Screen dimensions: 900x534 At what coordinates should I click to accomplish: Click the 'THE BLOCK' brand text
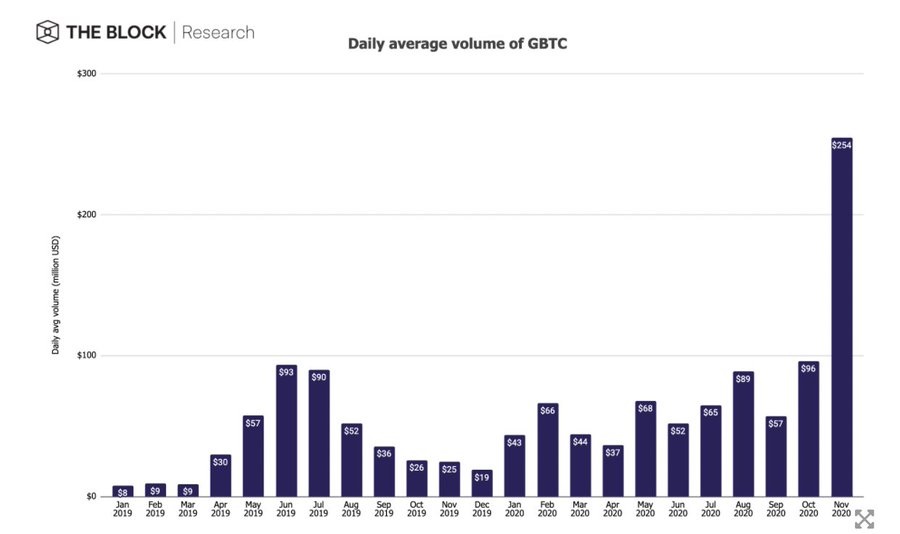click(117, 32)
